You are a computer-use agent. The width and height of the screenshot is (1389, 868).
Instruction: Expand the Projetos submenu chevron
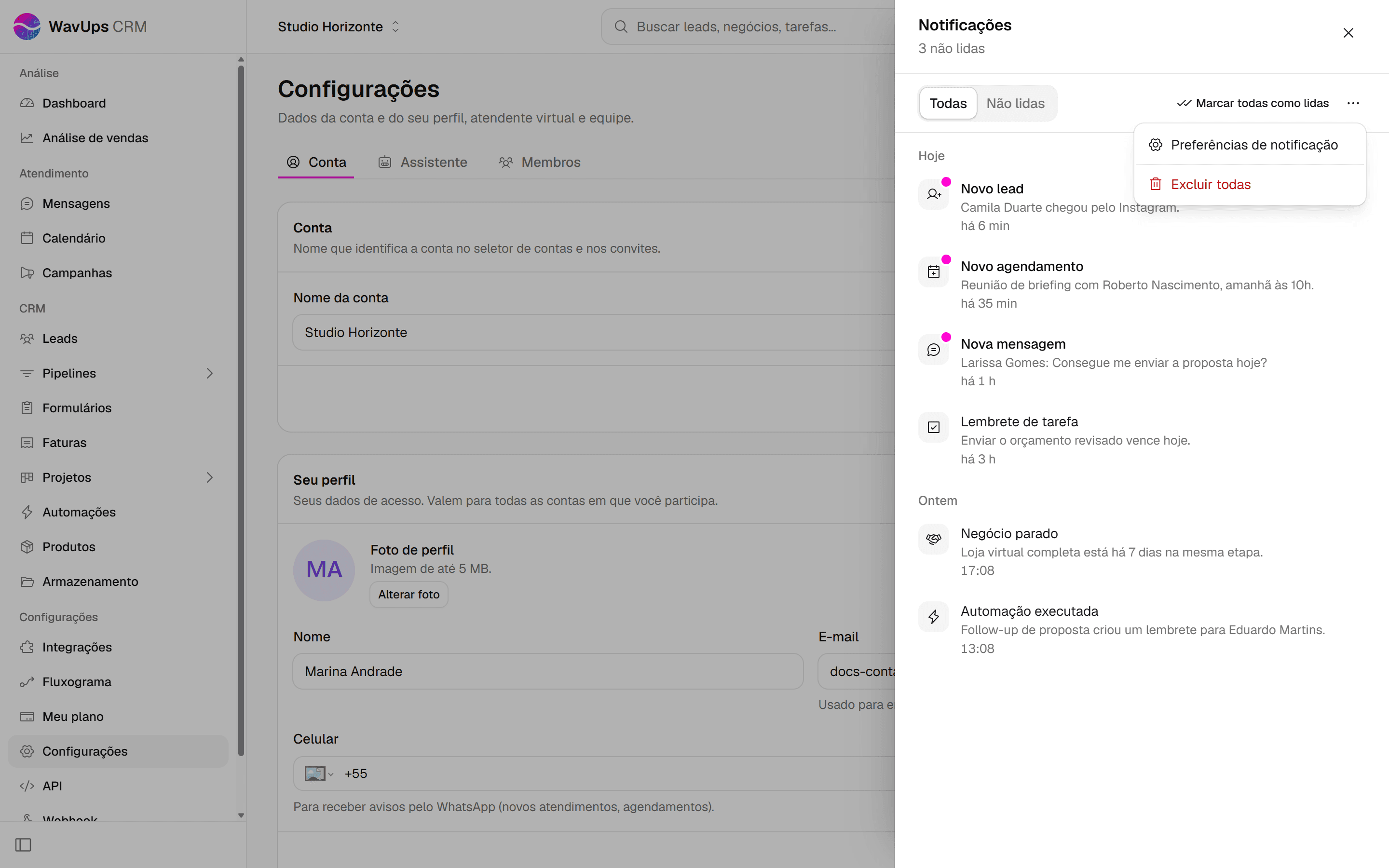point(209,477)
